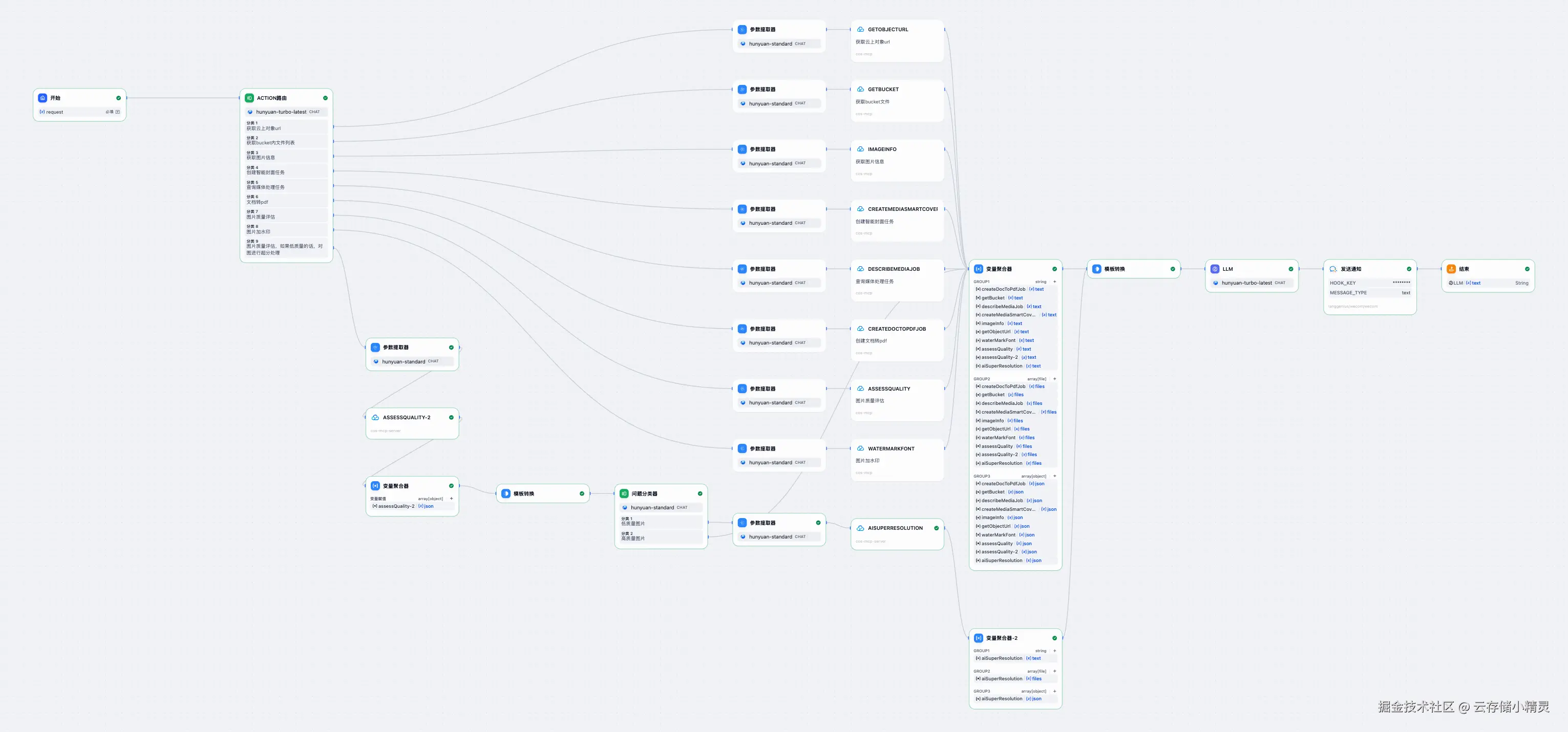Image resolution: width=1568 pixels, height=732 pixels.
Task: Click the ACTION路由 classifier green icon
Action: click(x=249, y=98)
